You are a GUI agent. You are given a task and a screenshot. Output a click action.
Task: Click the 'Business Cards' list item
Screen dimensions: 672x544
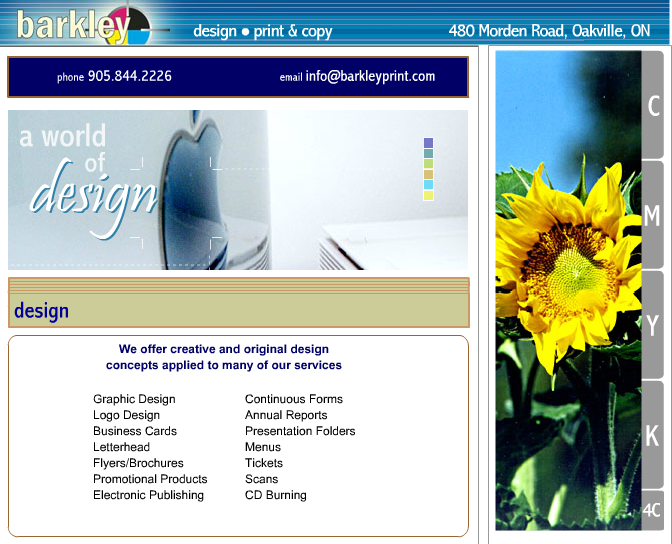click(x=135, y=431)
